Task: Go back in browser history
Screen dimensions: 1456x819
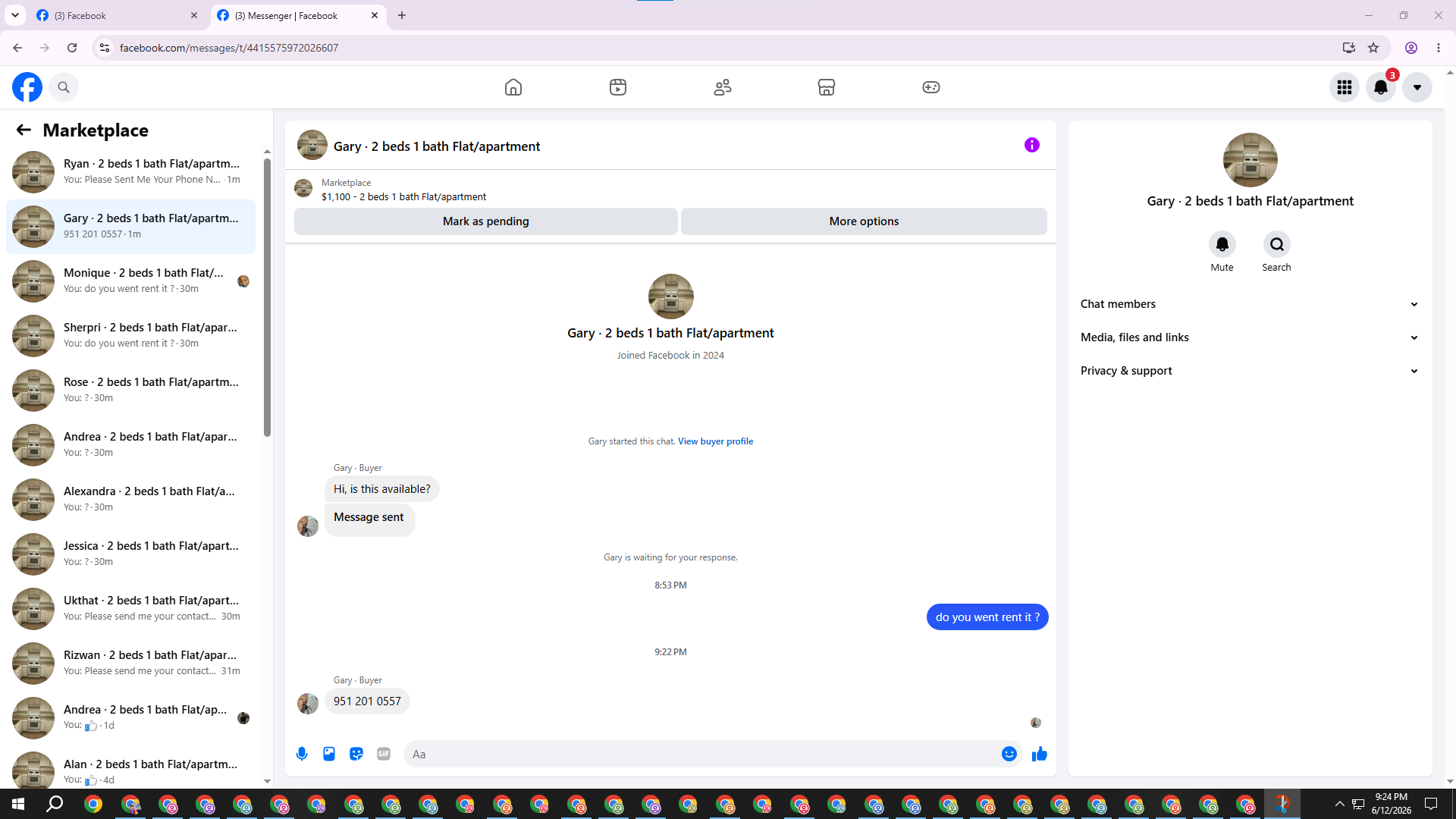Action: (17, 48)
